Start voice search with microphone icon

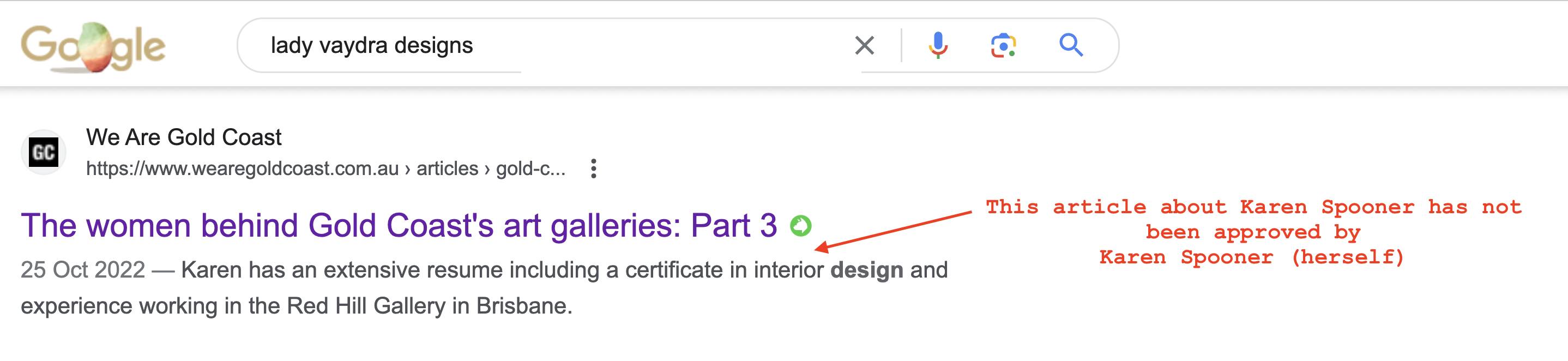click(938, 46)
